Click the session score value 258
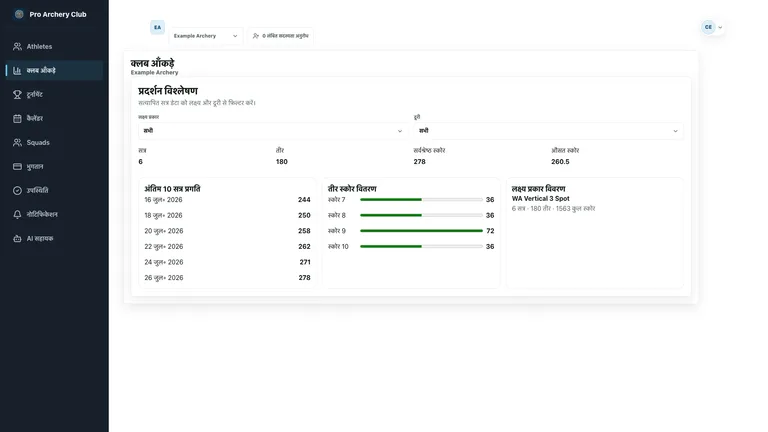Image resolution: width=768 pixels, height=432 pixels. [x=304, y=231]
